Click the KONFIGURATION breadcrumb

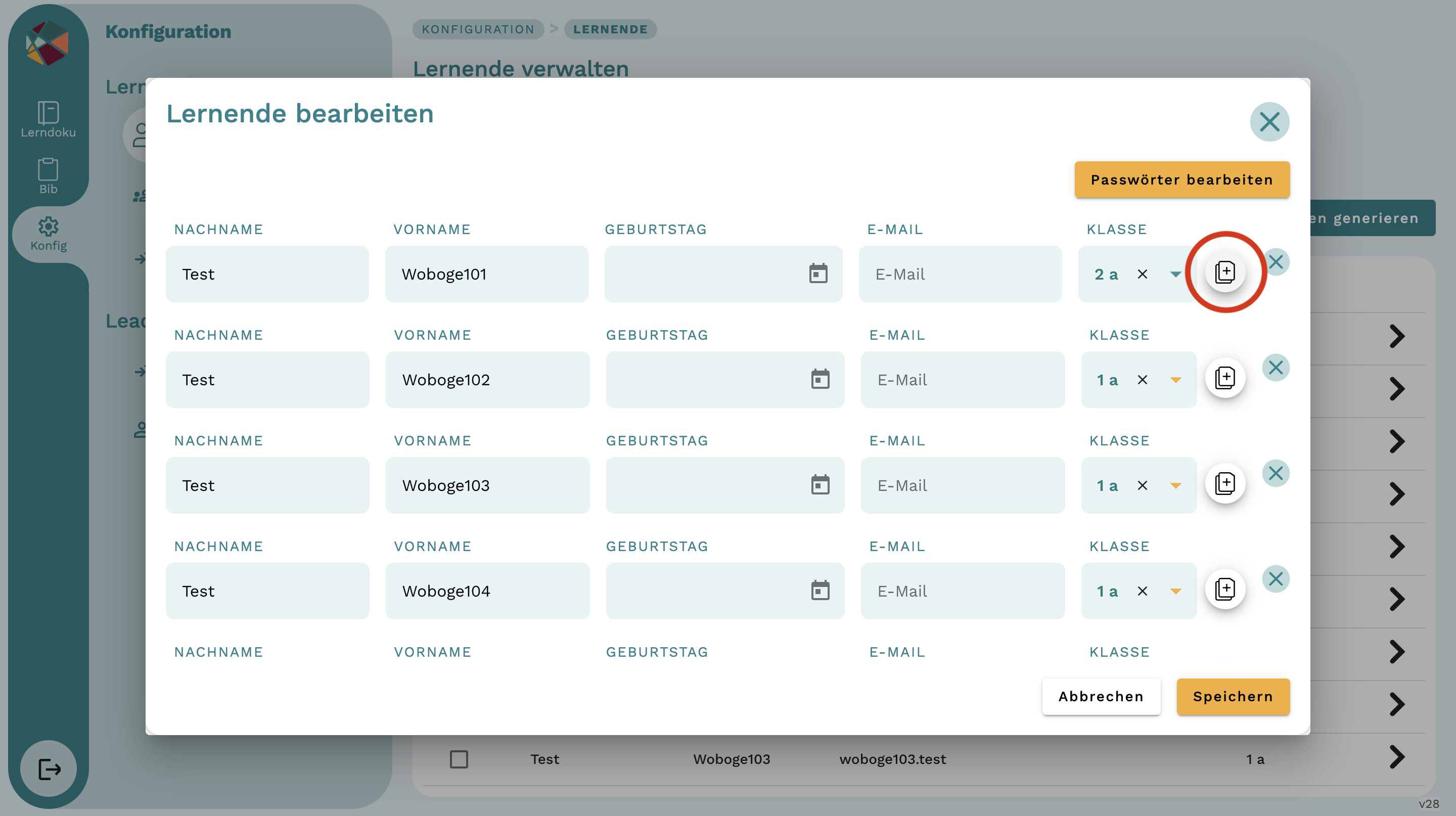(x=478, y=29)
